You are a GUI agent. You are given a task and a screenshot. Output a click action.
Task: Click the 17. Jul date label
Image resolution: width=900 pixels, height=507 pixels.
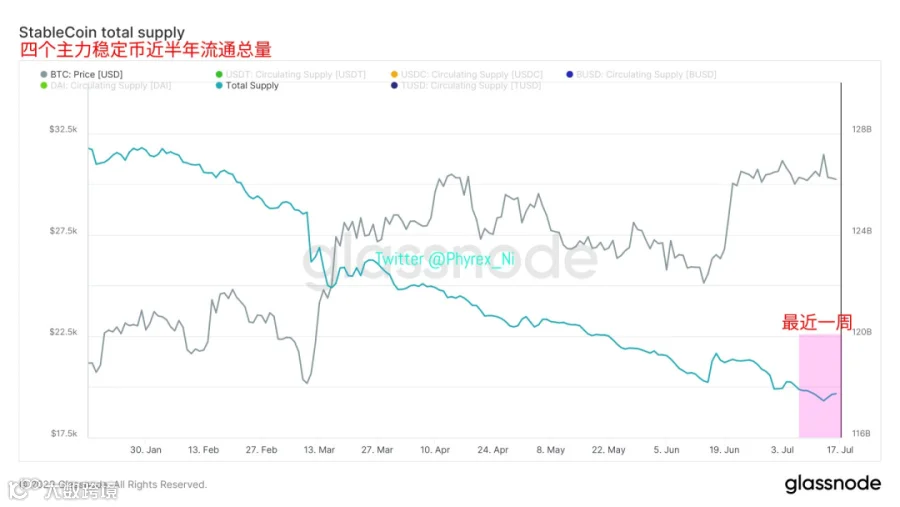coord(840,450)
